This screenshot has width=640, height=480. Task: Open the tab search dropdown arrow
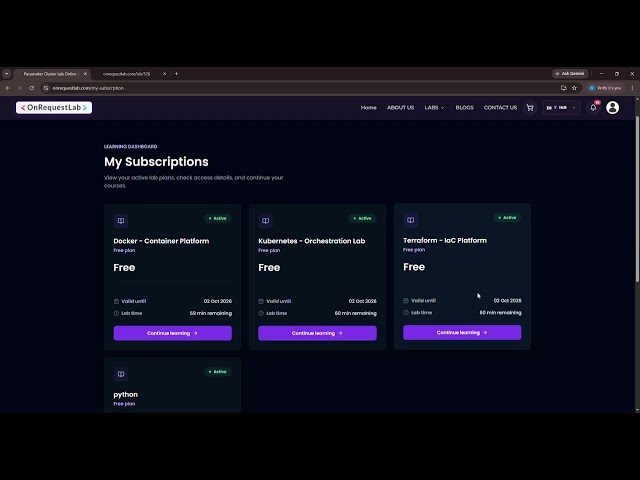point(7,74)
